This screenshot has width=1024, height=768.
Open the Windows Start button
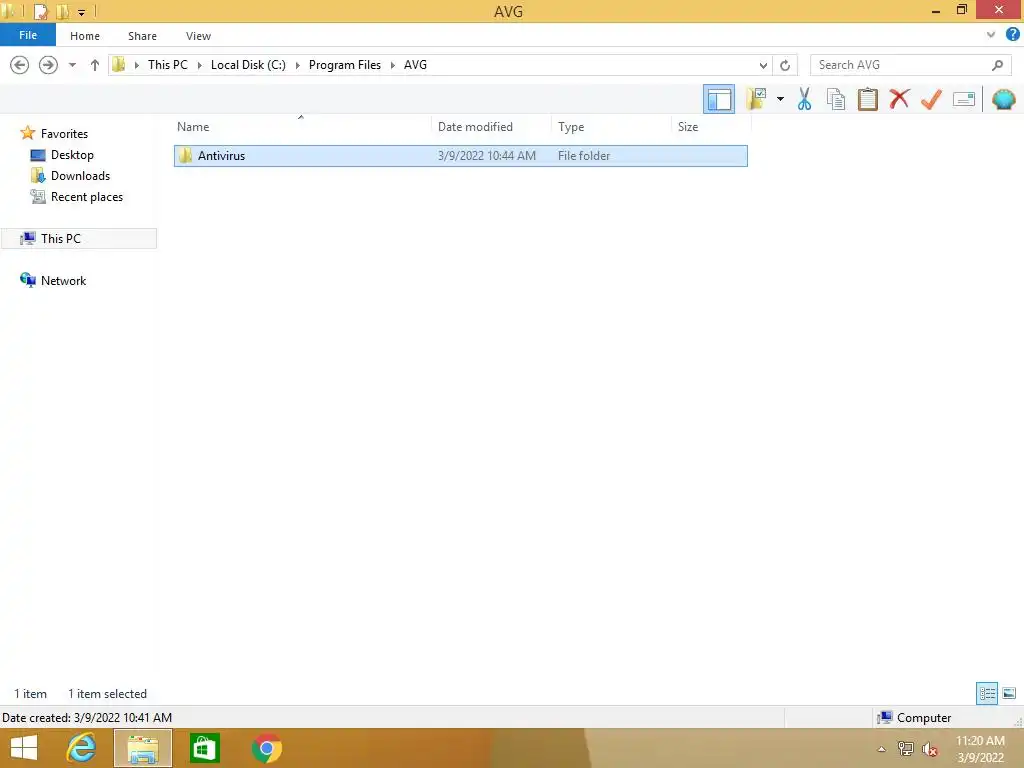coord(24,748)
